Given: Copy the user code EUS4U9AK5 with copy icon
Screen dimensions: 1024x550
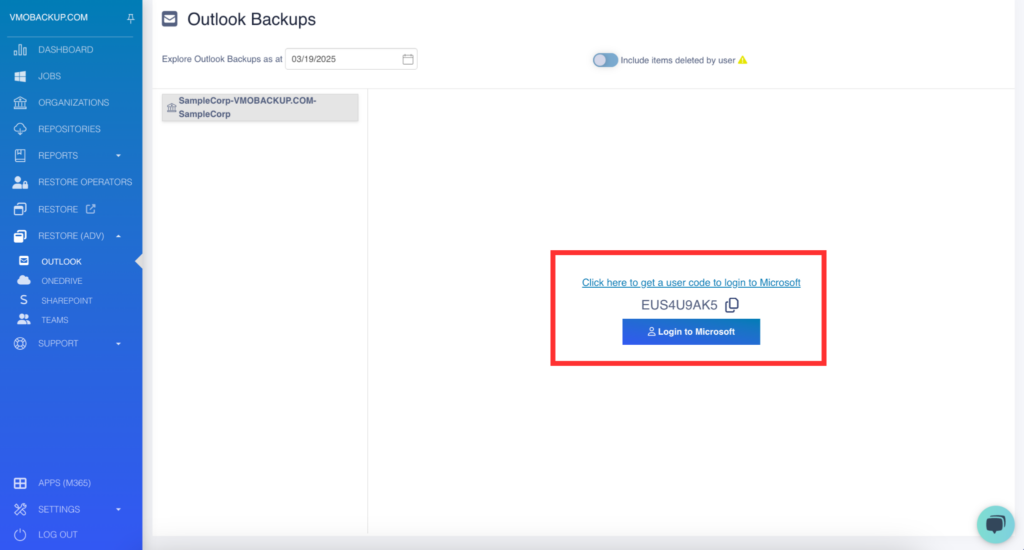Looking at the screenshot, I should [x=732, y=305].
